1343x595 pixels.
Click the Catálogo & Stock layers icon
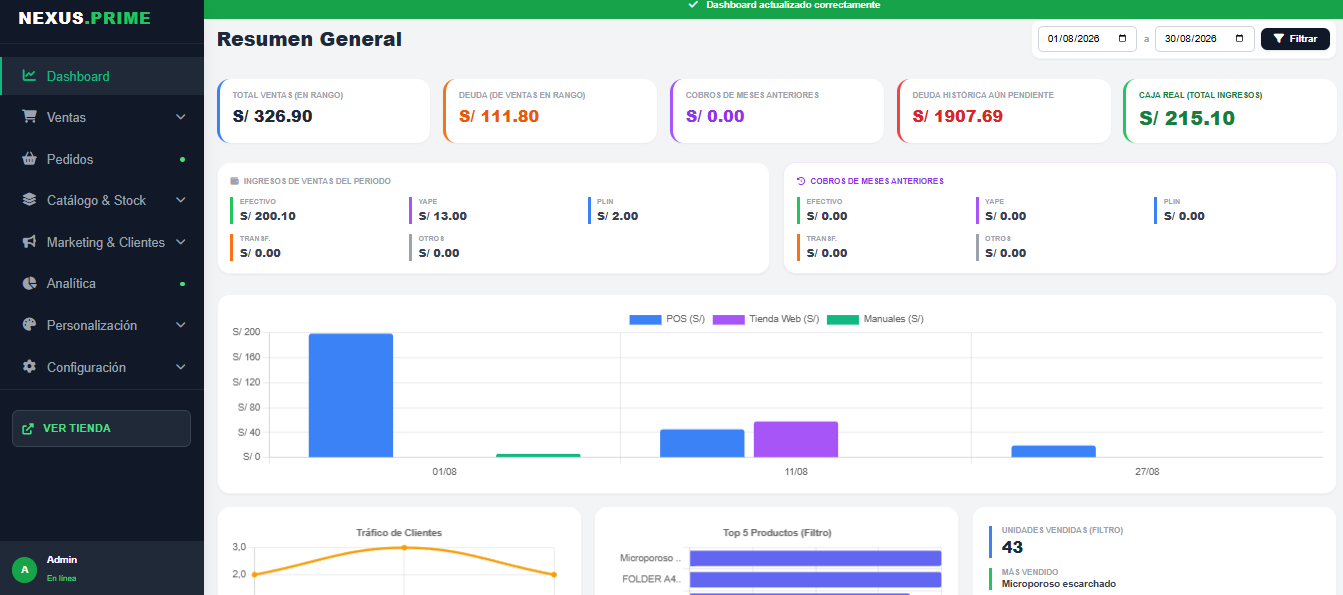click(29, 200)
